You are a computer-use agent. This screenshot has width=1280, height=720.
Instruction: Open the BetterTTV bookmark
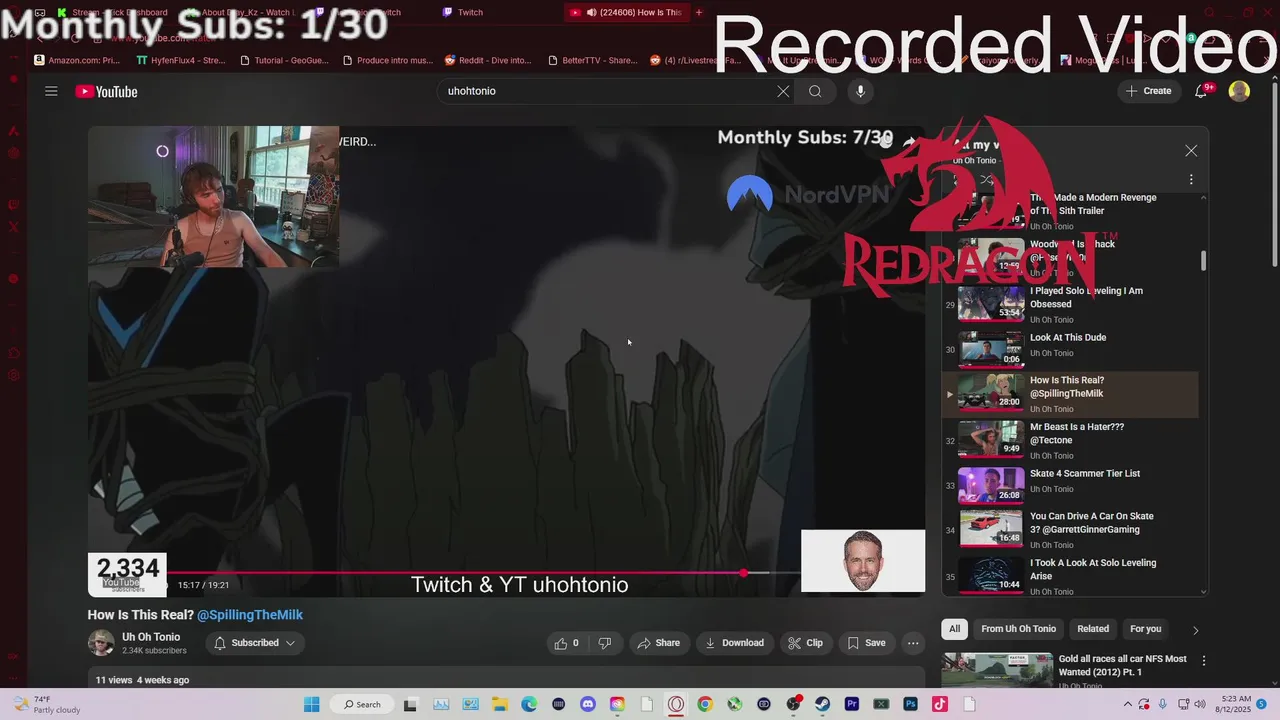coord(592,60)
